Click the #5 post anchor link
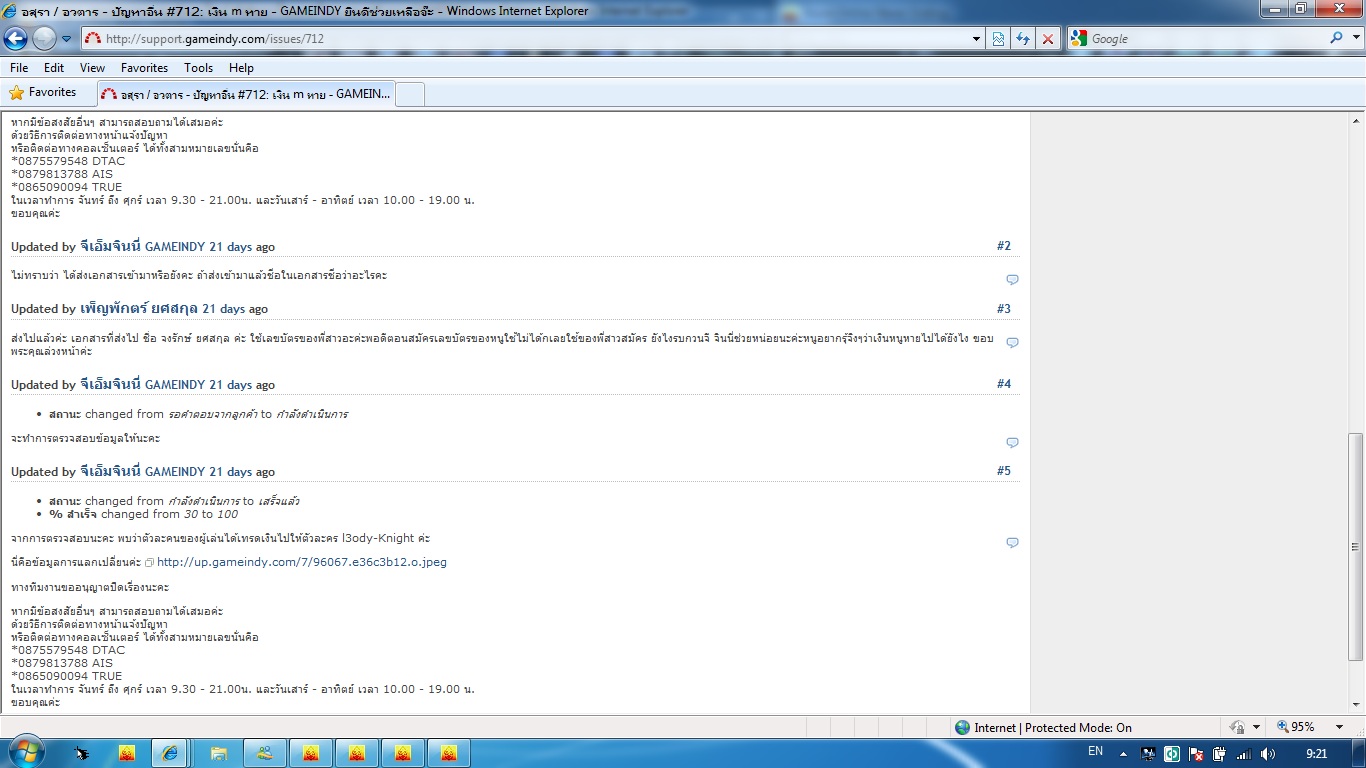 coord(1004,471)
